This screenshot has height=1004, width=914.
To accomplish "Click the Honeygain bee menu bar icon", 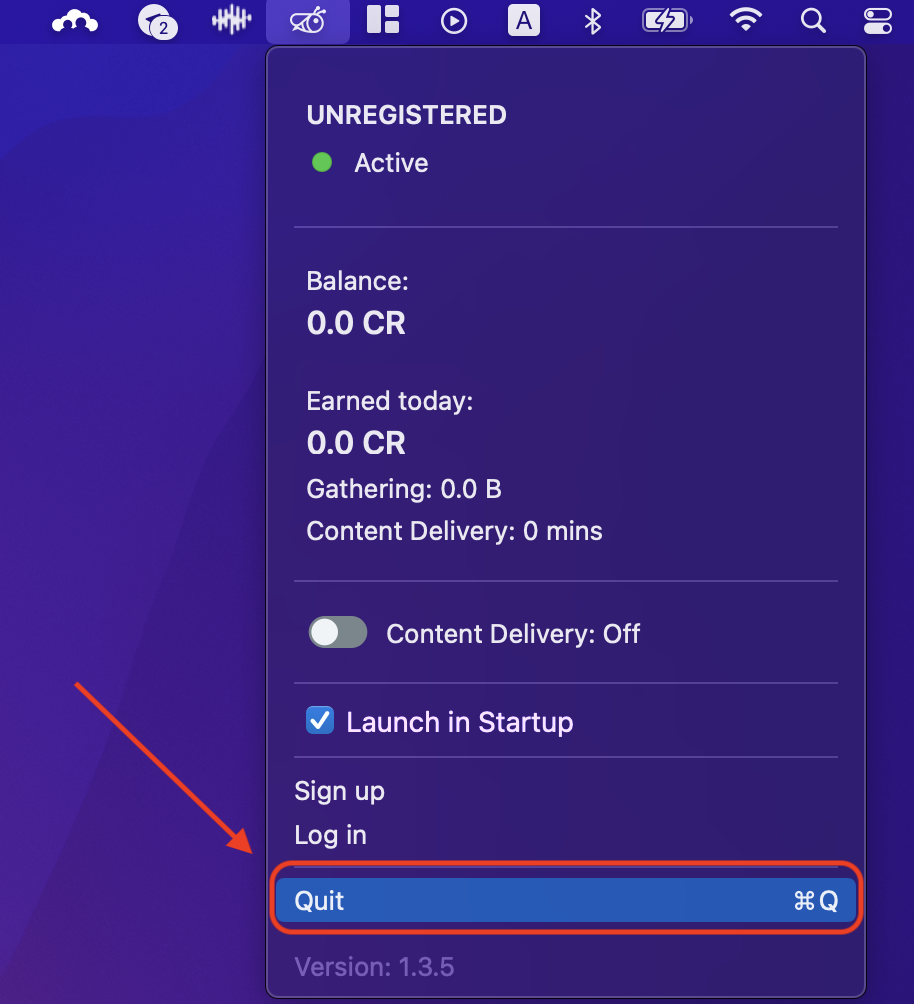I will (308, 21).
